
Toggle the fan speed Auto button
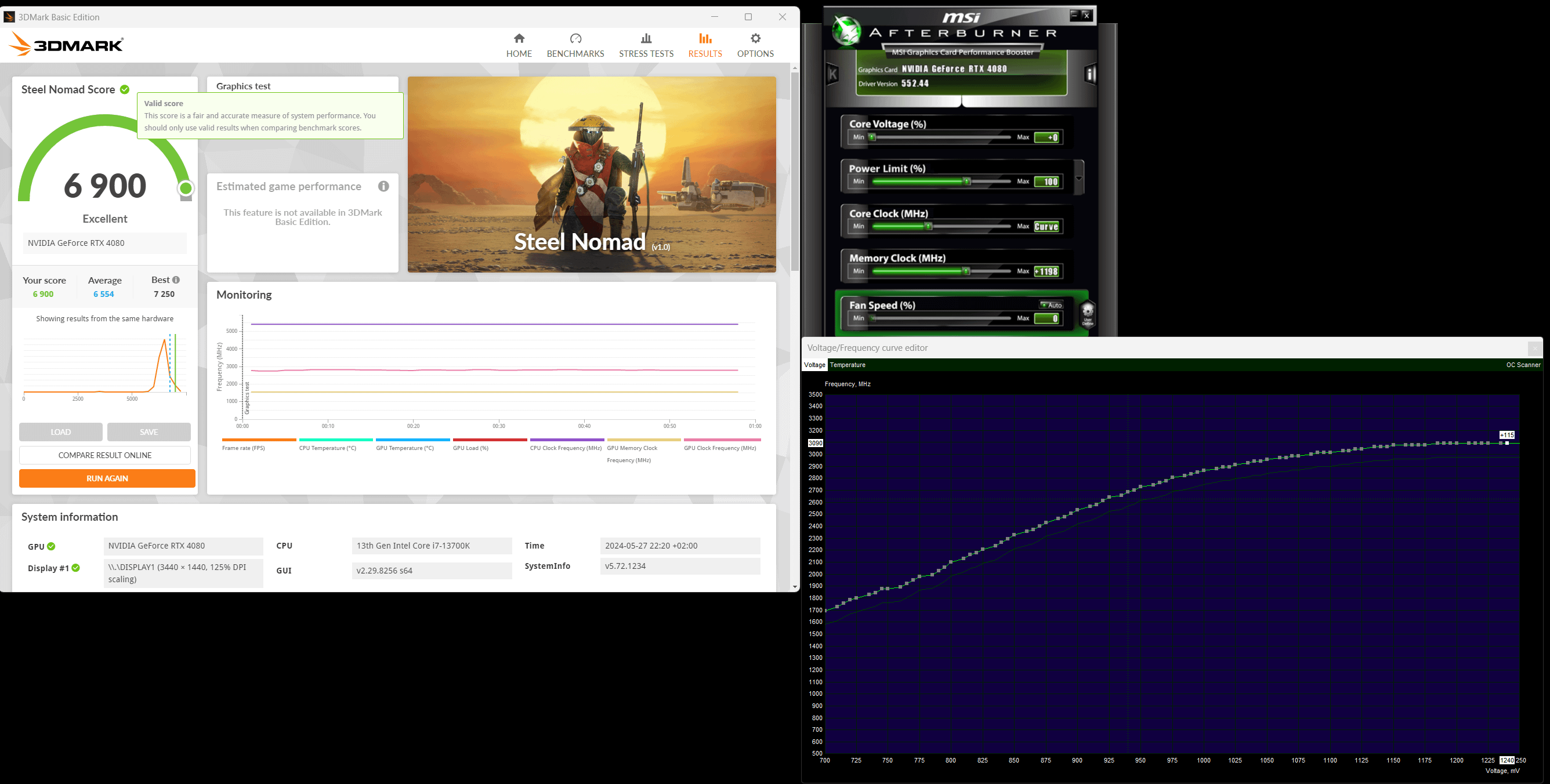[1051, 305]
